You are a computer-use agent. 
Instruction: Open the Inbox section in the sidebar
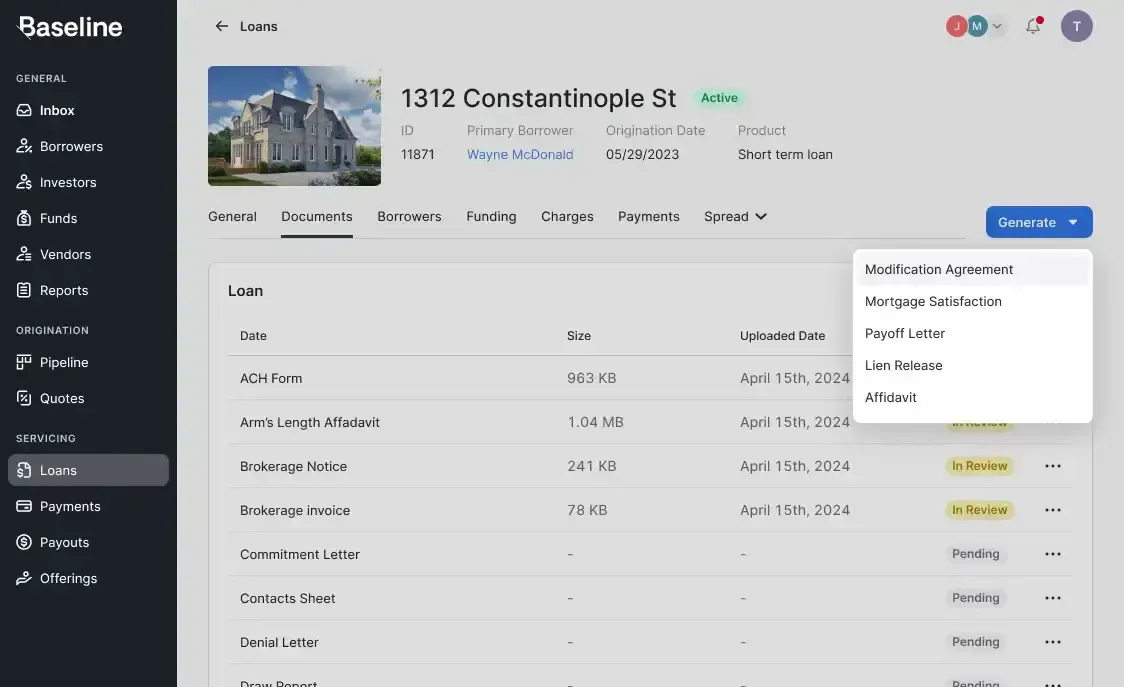click(x=57, y=110)
